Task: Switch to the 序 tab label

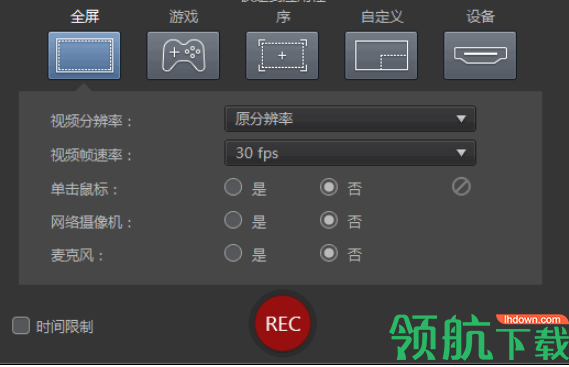Action: (x=283, y=17)
